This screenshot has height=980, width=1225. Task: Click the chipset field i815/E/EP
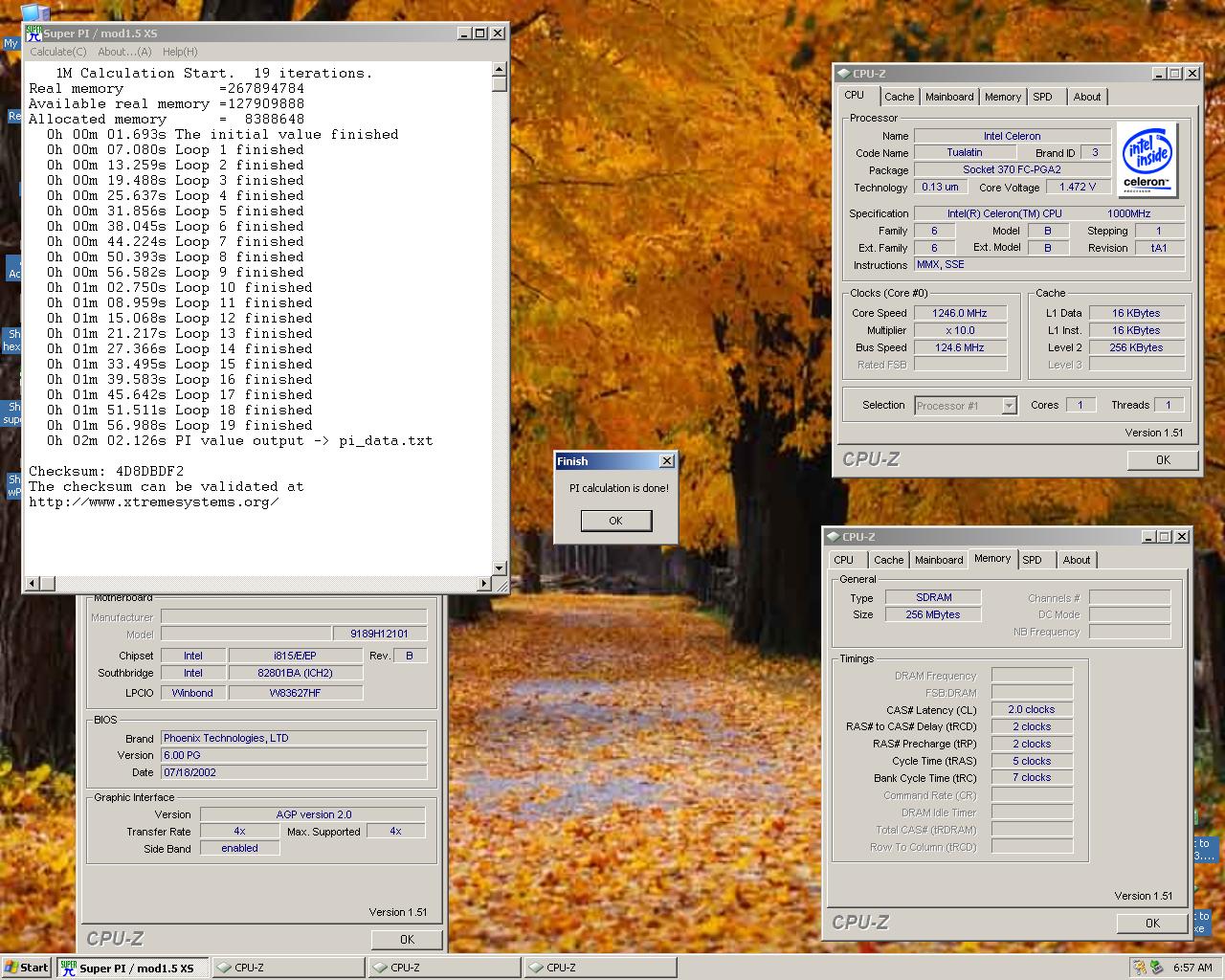click(295, 656)
